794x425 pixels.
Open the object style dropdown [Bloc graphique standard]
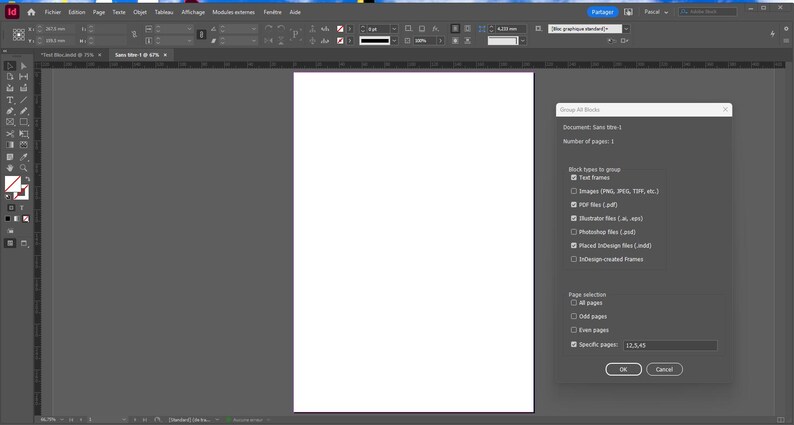tap(626, 29)
